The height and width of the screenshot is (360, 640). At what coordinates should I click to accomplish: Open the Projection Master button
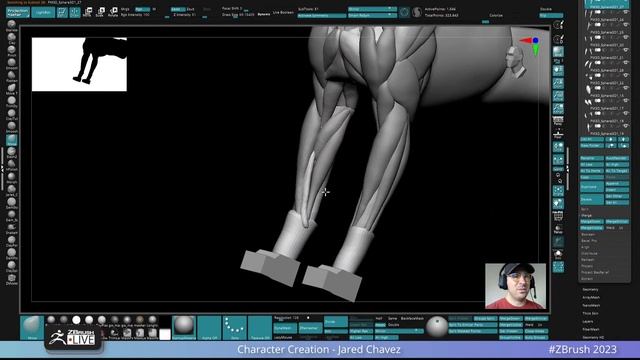(18, 12)
